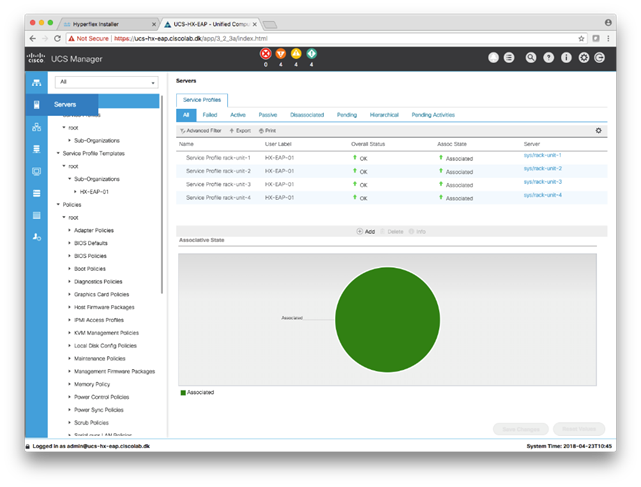
Task: Open the settings gear in the header
Action: coord(584,58)
